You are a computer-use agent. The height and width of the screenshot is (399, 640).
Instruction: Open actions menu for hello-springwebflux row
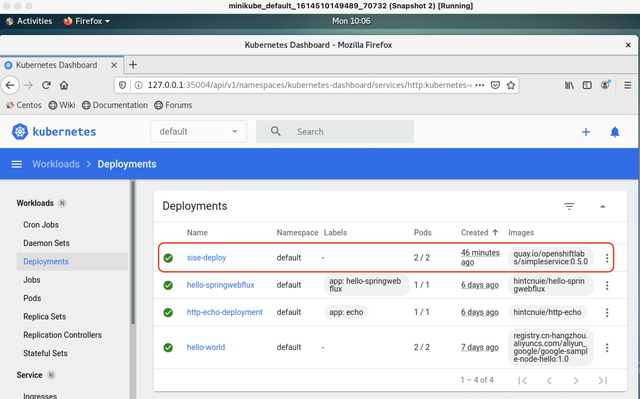(x=607, y=285)
